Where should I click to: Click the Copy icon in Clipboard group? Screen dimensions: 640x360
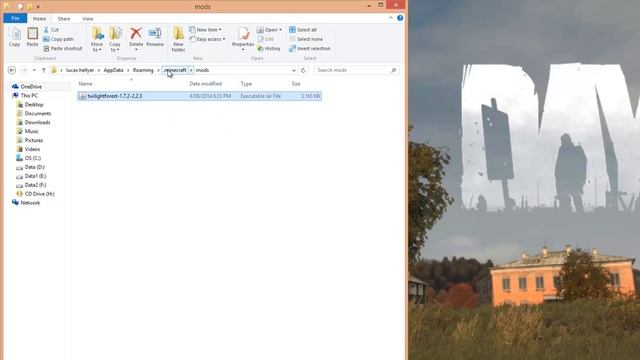(x=15, y=37)
